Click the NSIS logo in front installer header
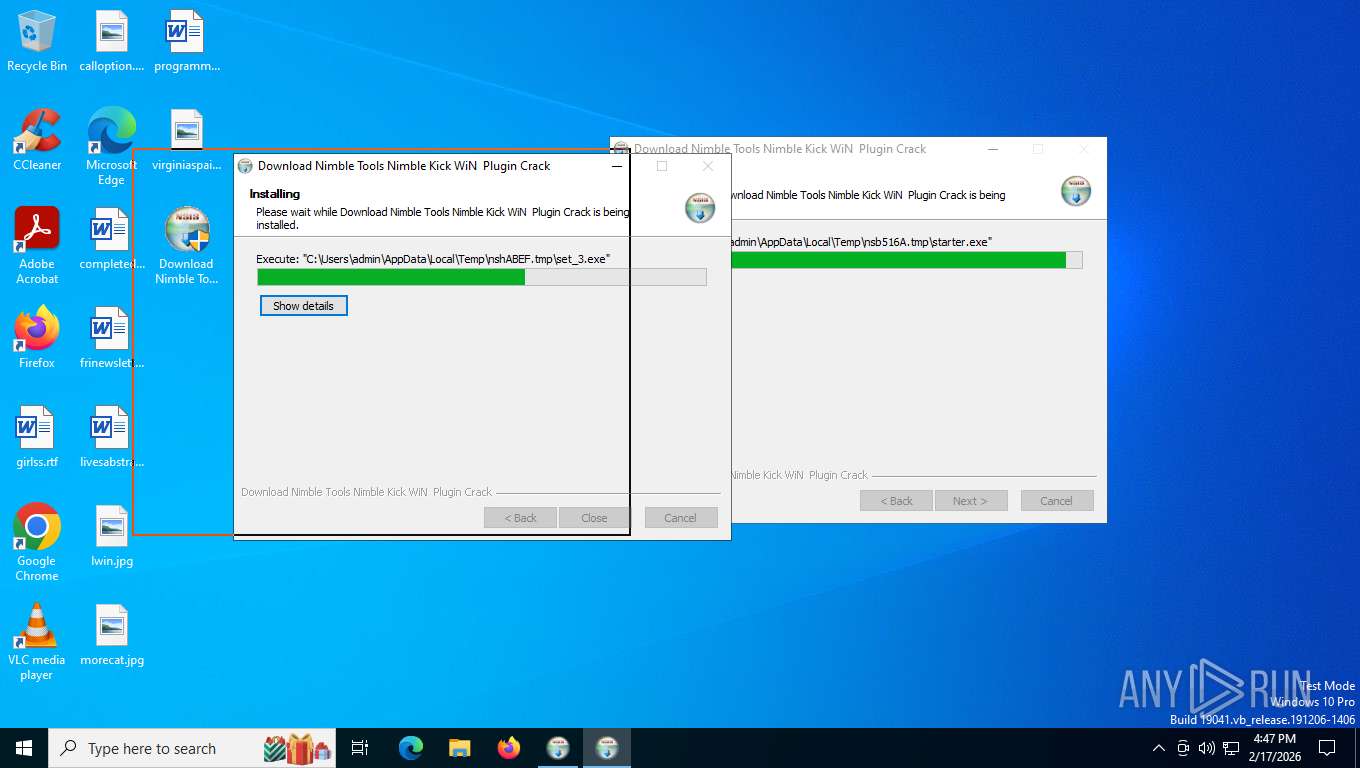Viewport: 1360px width, 768px height. [x=700, y=207]
